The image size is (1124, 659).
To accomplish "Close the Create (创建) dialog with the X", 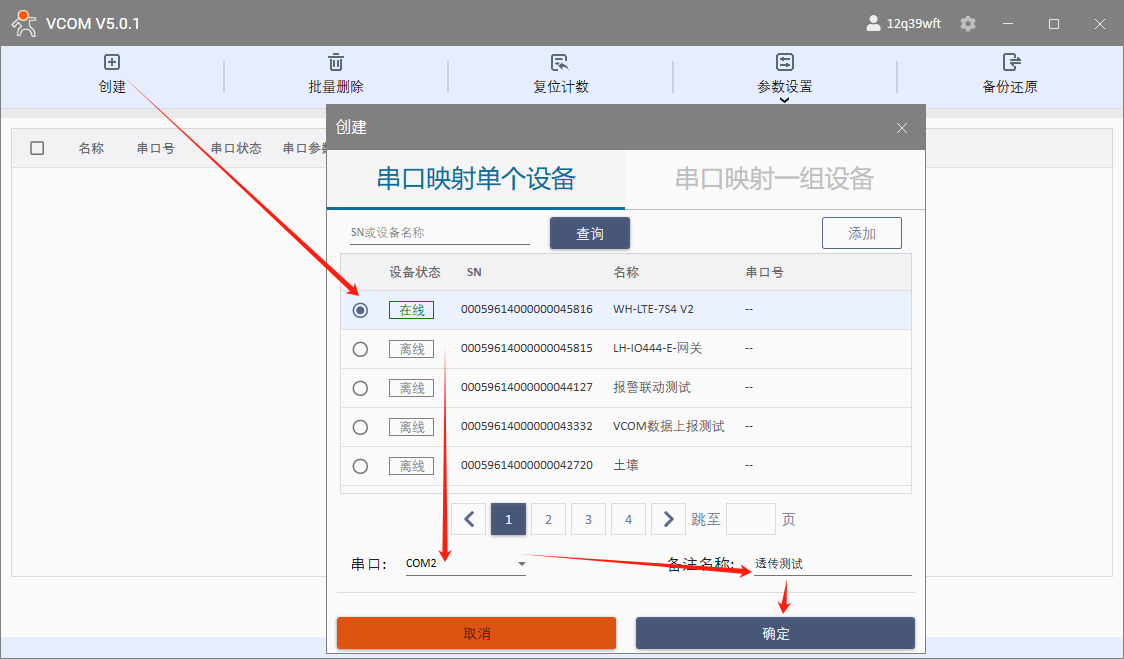I will click(x=902, y=128).
